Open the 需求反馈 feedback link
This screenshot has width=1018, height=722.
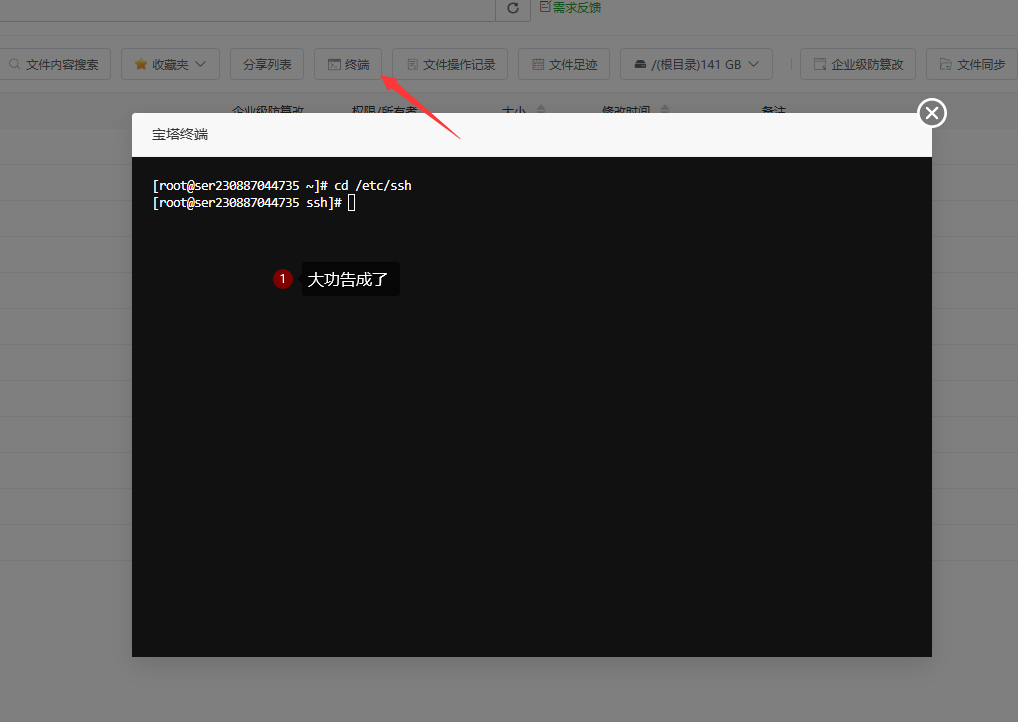point(577,8)
